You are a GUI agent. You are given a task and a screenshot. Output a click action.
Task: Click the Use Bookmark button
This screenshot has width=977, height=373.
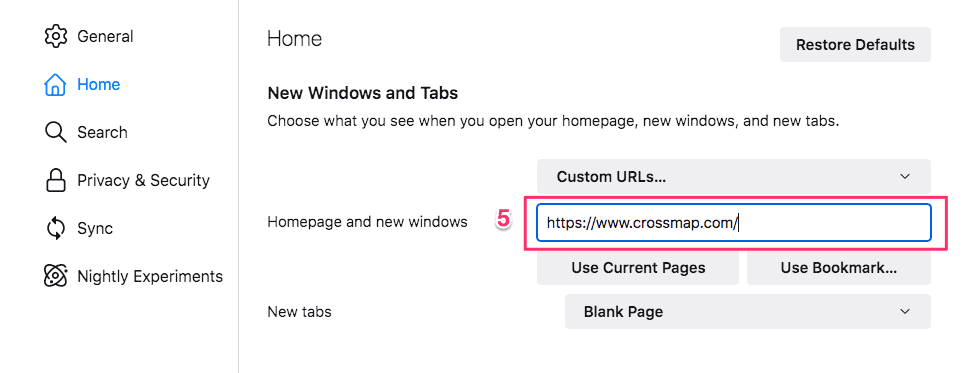click(x=839, y=268)
